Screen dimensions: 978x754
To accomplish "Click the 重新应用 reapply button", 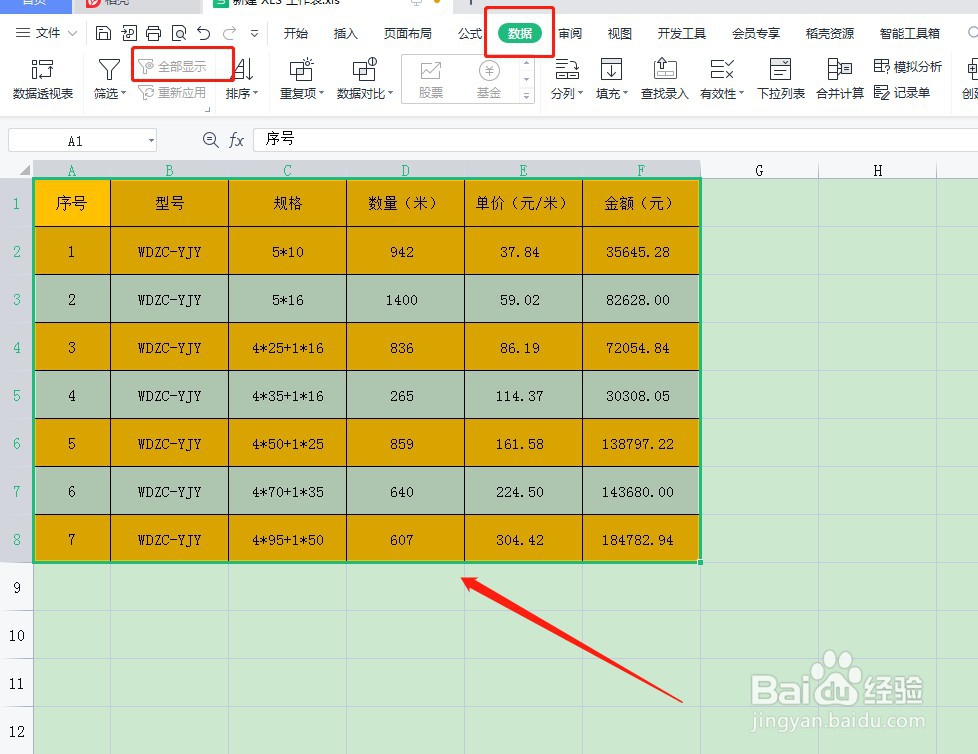I will click(x=172, y=93).
